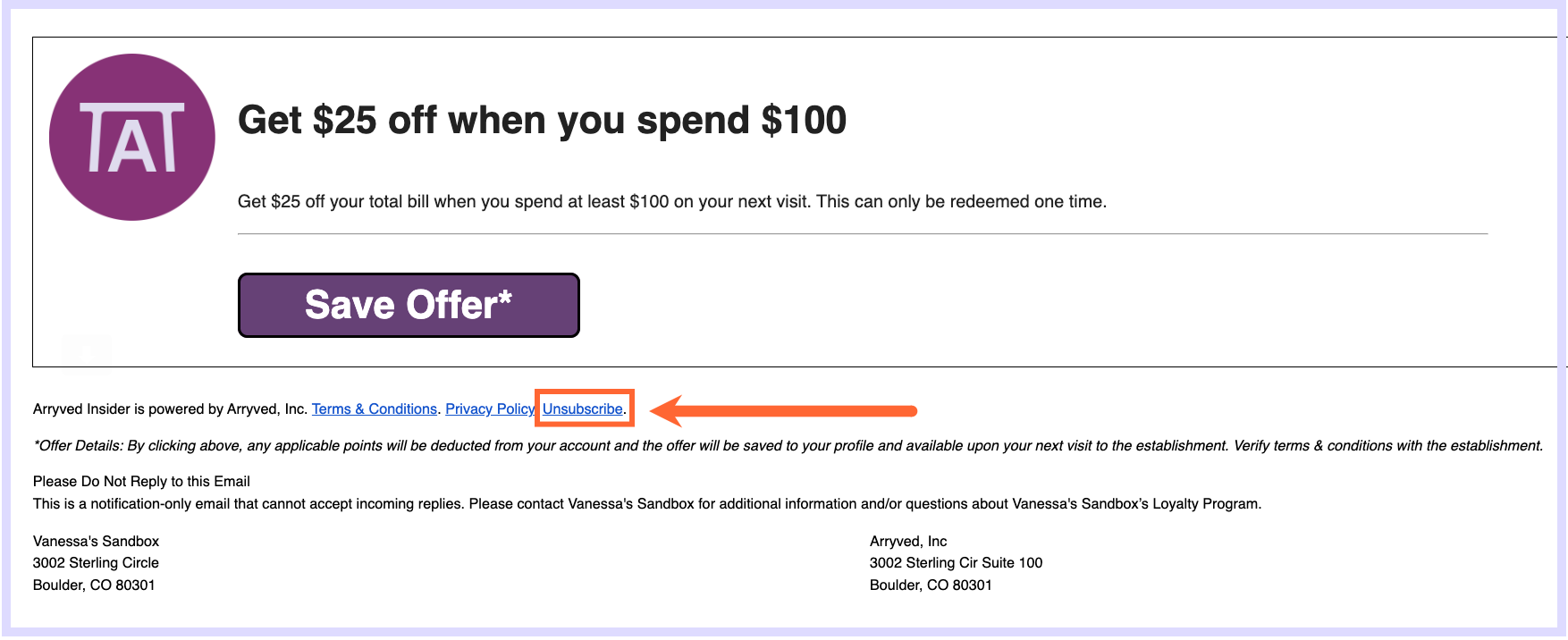
Task: Open the Privacy Policy link
Action: coord(490,408)
